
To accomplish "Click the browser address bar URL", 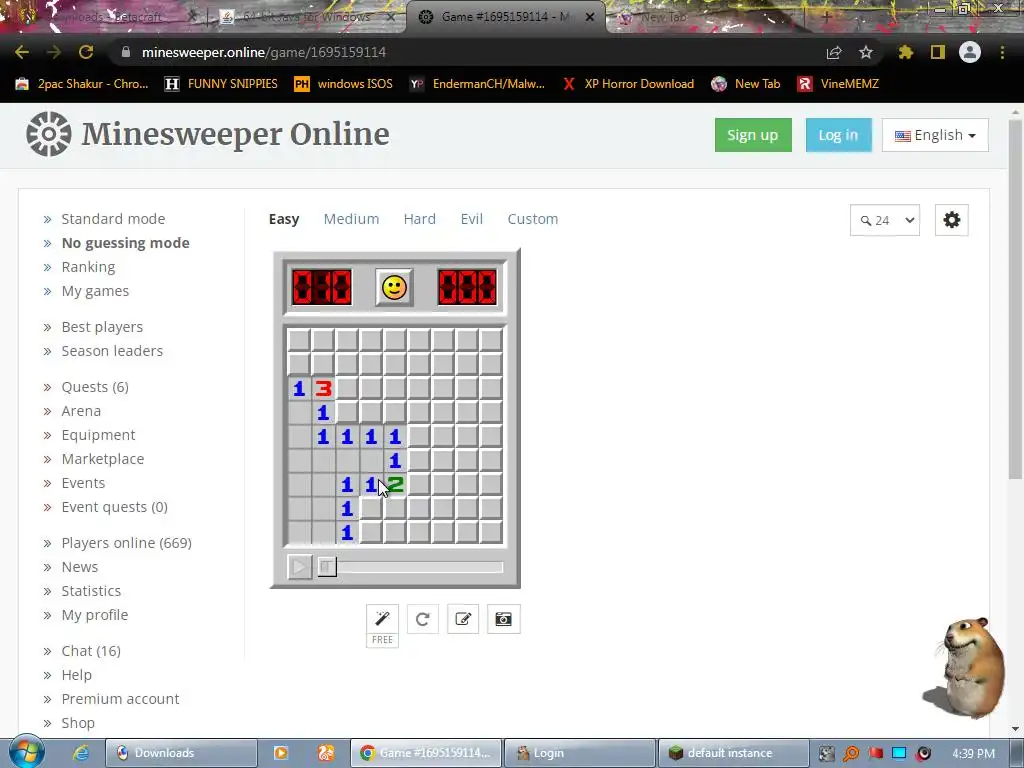I will pos(264,52).
